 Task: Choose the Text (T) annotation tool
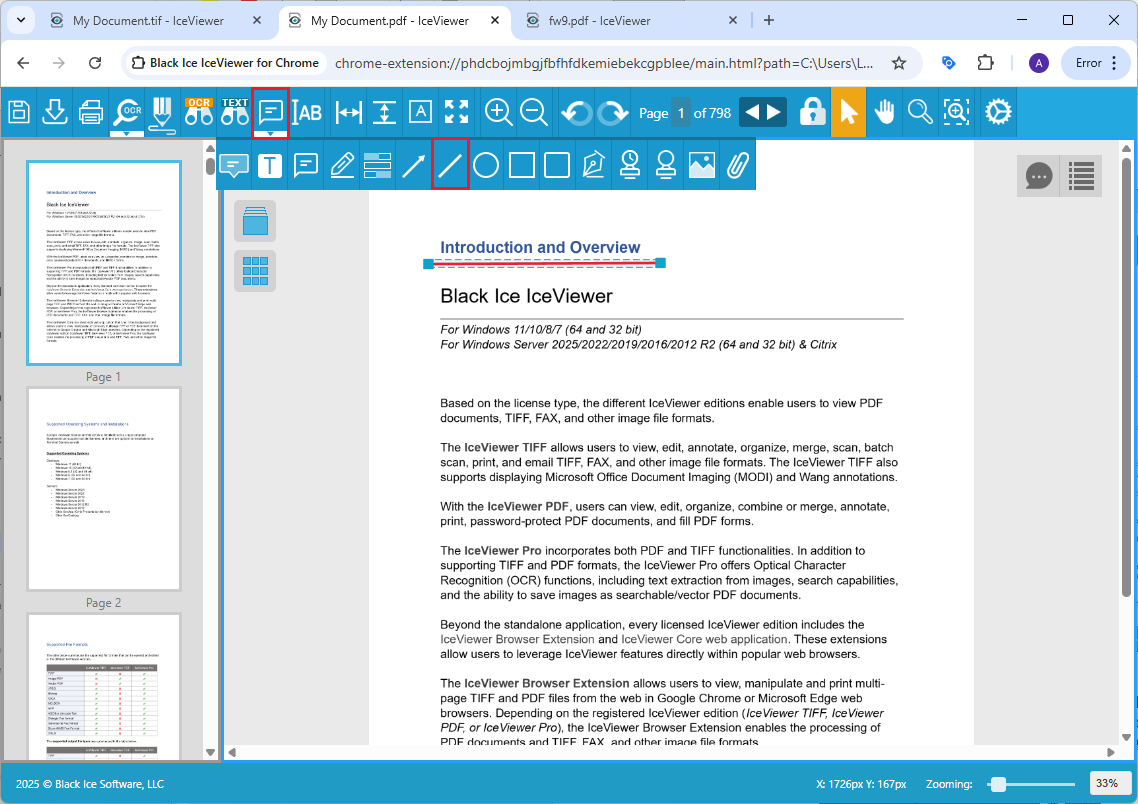[x=270, y=165]
